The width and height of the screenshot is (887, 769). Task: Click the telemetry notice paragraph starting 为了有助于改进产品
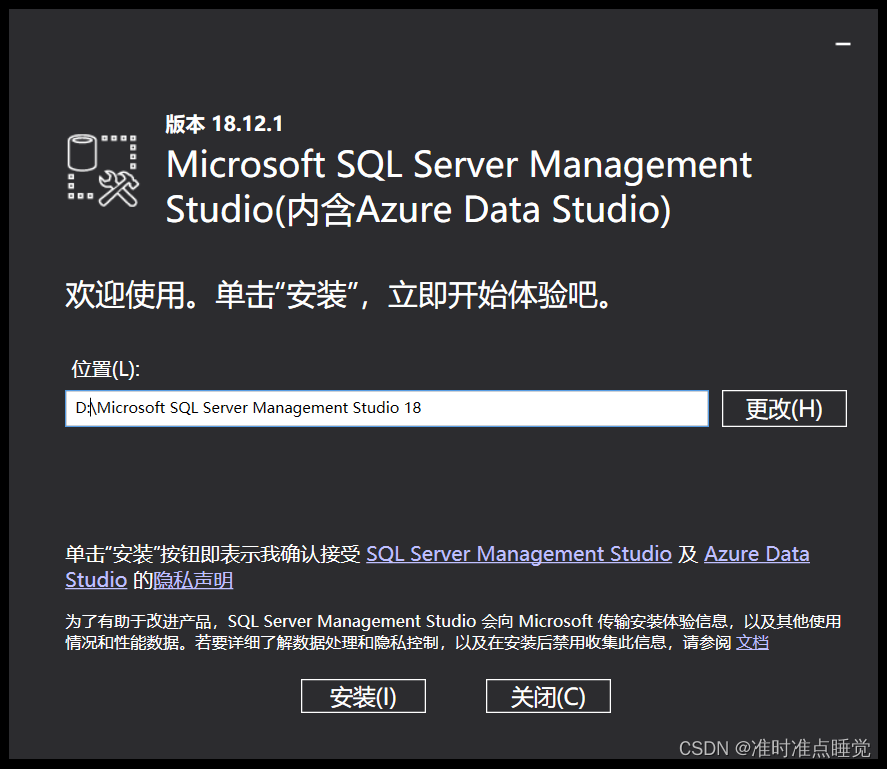tap(450, 632)
